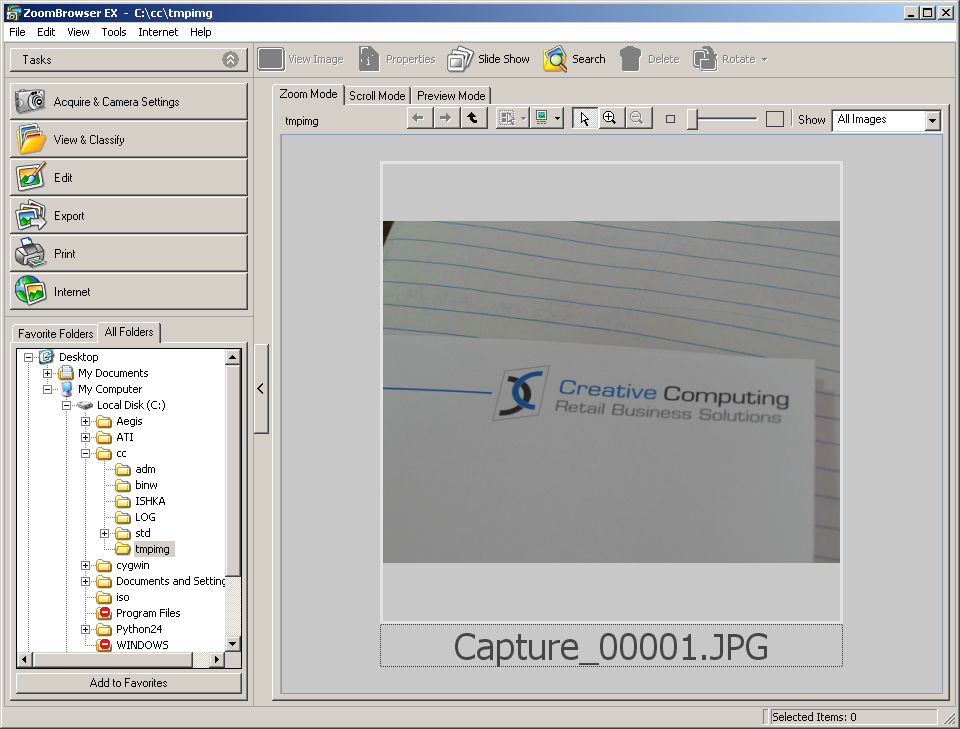Select the pointer arrow tool
Image resolution: width=960 pixels, height=729 pixels.
tap(585, 118)
